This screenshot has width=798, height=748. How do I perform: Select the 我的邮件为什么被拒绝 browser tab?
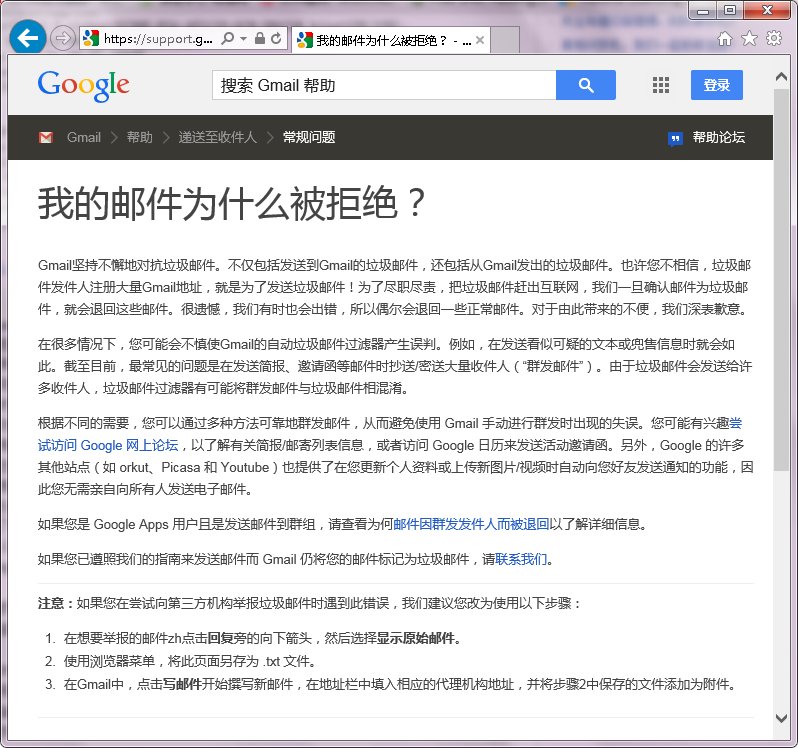pyautogui.click(x=391, y=40)
